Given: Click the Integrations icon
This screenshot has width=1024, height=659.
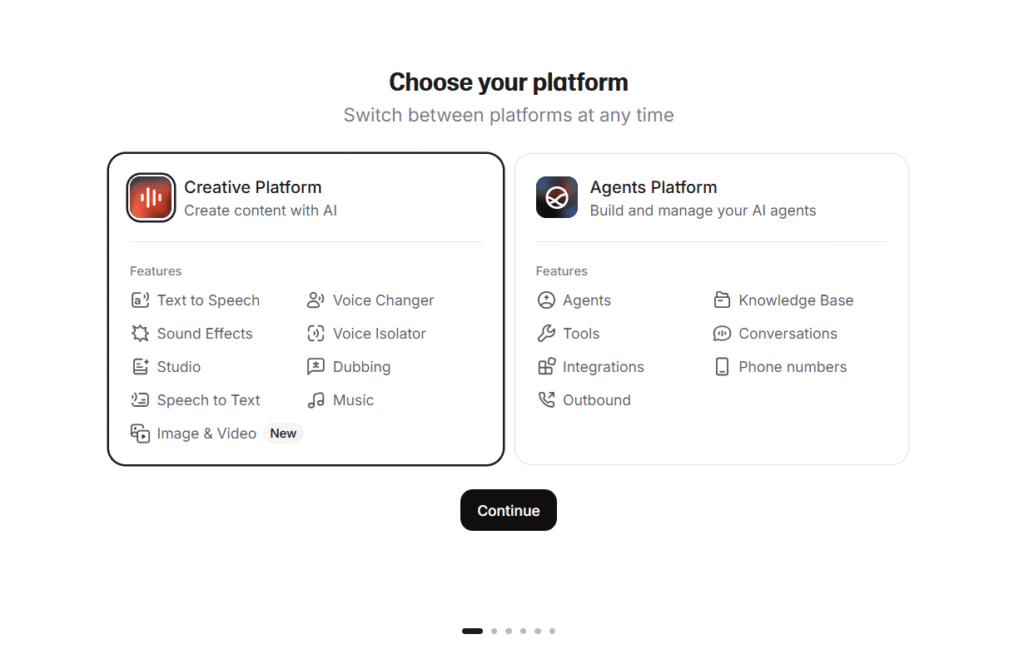Looking at the screenshot, I should pos(546,367).
